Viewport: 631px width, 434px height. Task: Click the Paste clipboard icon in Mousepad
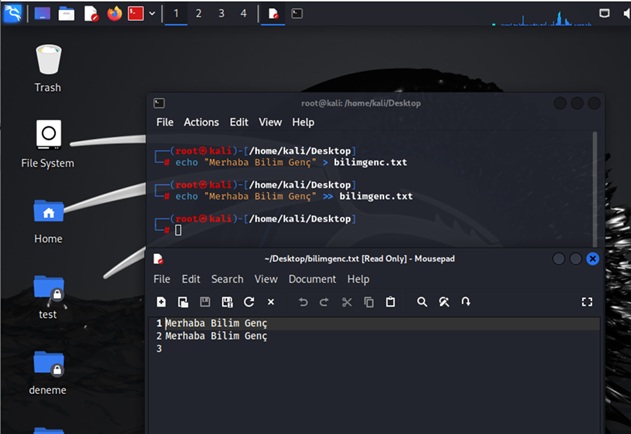coord(390,302)
